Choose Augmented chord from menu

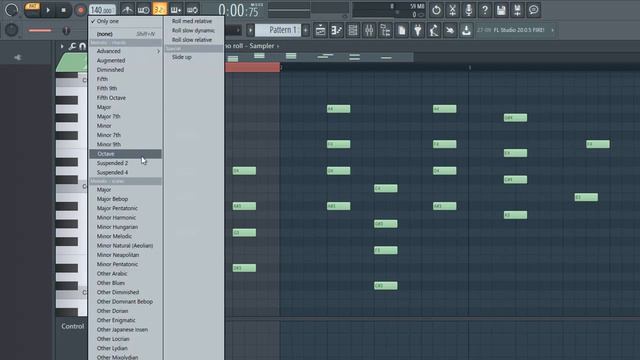coord(125,60)
